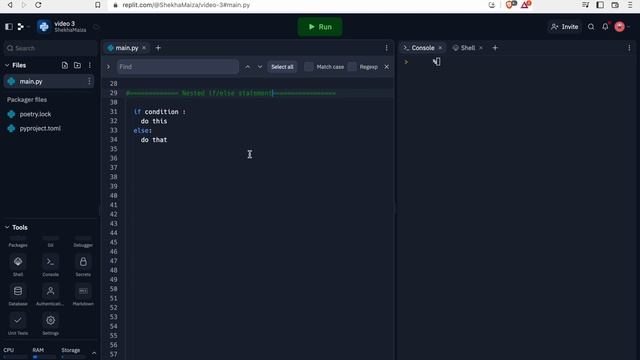Open poetry.lock file
The image size is (640, 360).
[35, 114]
